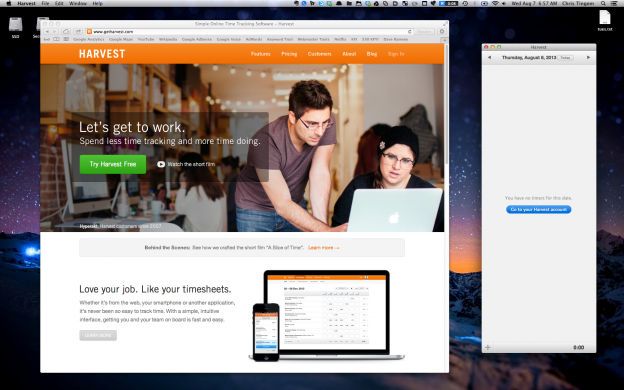Open iCloud tabs in Safari toolbar
Screen dimensions: 624x390
[66, 31]
